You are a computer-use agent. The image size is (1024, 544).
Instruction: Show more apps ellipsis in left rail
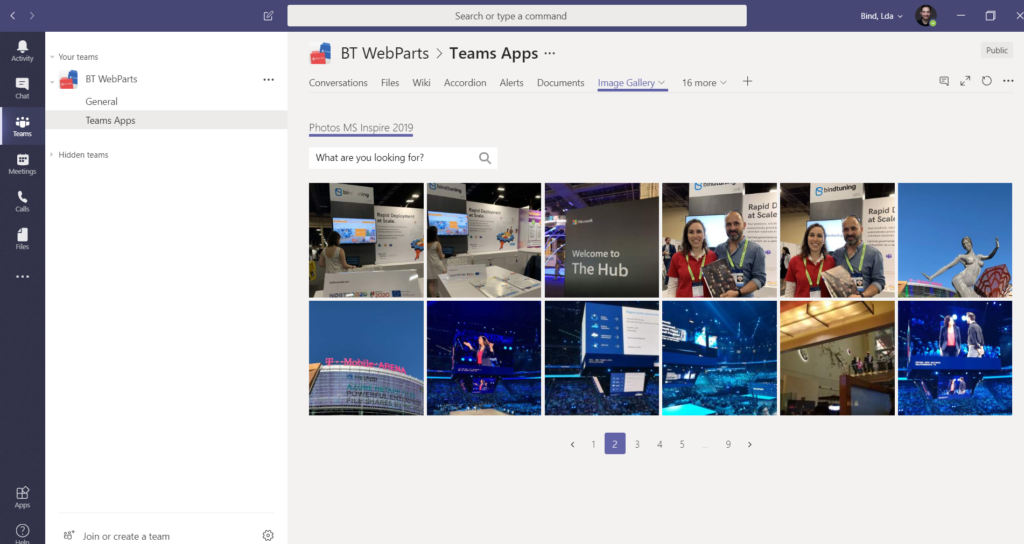click(22, 276)
